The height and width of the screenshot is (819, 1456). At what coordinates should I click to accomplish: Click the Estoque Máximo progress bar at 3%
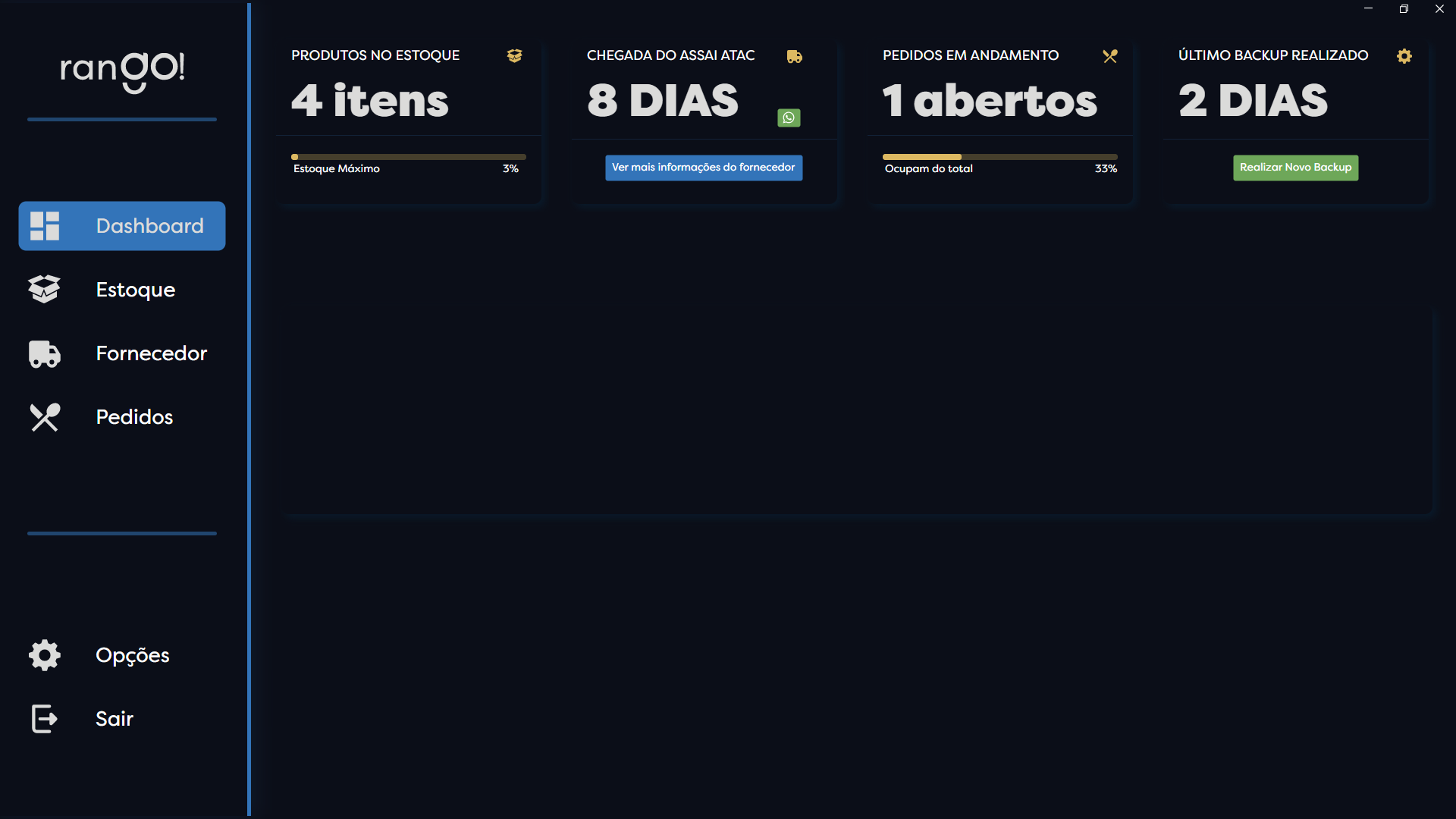pos(407,156)
